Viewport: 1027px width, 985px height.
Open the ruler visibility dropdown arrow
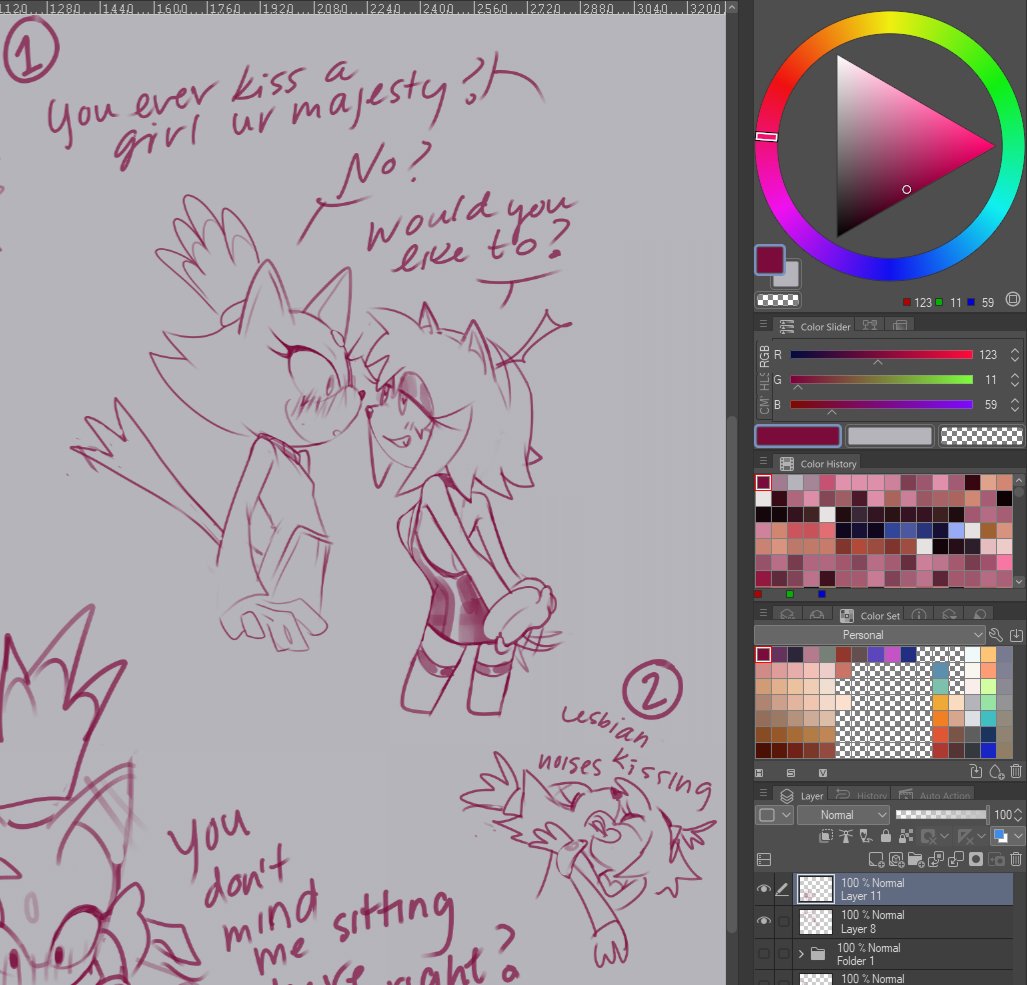[981, 836]
